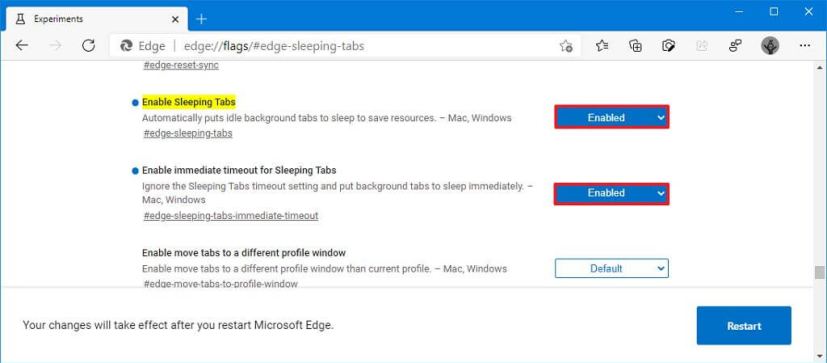Minimize the Edge window
The image size is (827, 363).
pos(738,12)
